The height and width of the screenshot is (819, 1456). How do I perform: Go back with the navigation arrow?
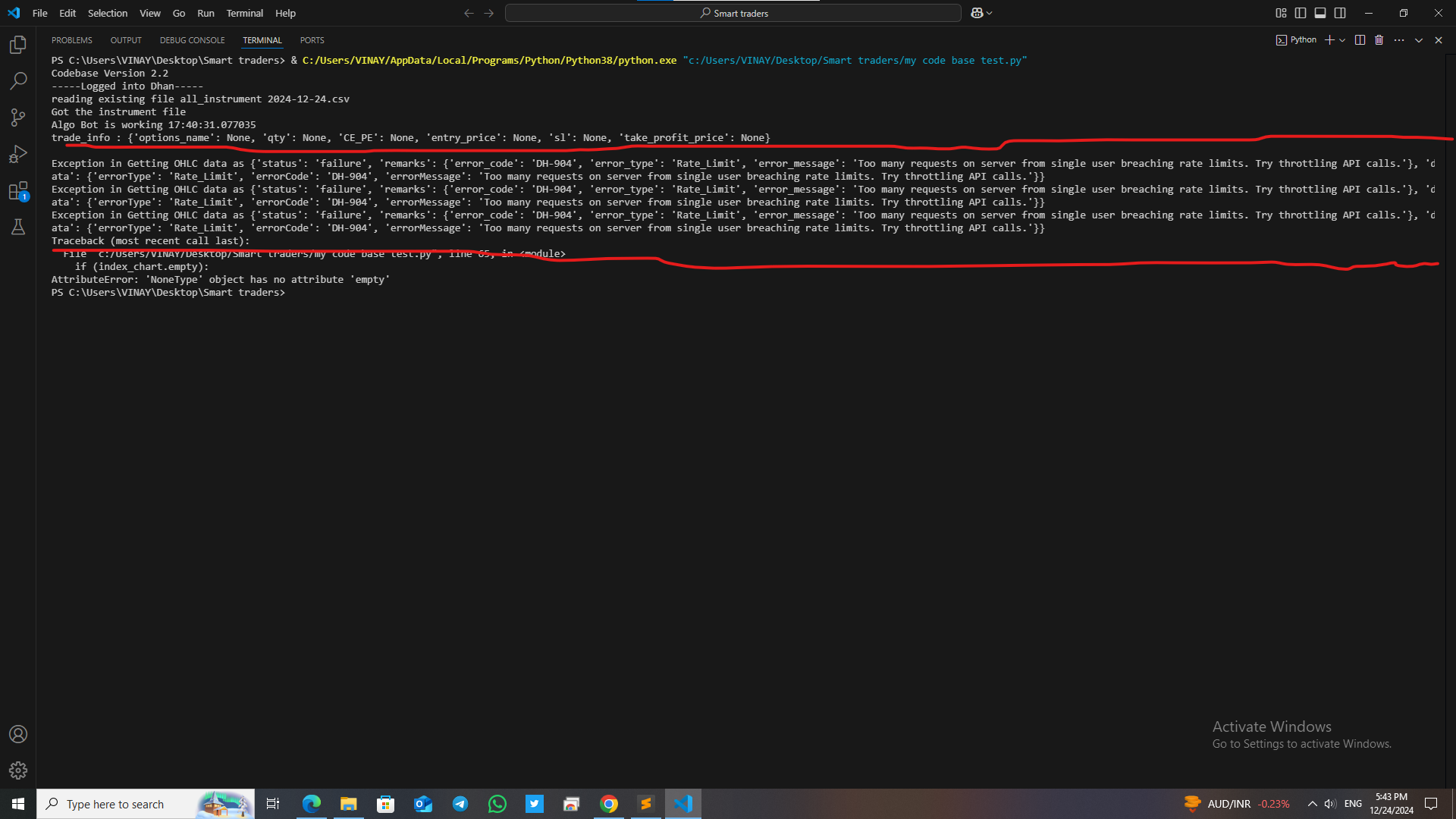point(469,13)
